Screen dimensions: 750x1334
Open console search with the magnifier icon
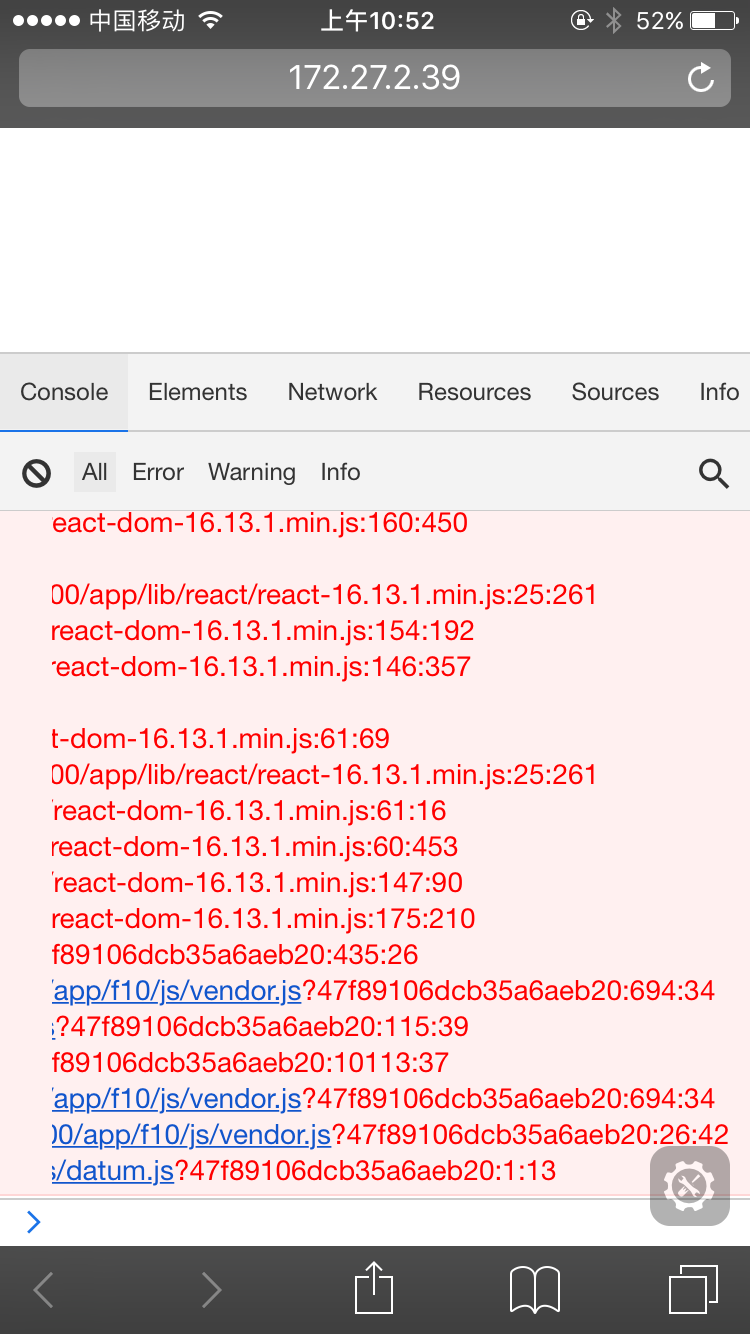pyautogui.click(x=714, y=471)
